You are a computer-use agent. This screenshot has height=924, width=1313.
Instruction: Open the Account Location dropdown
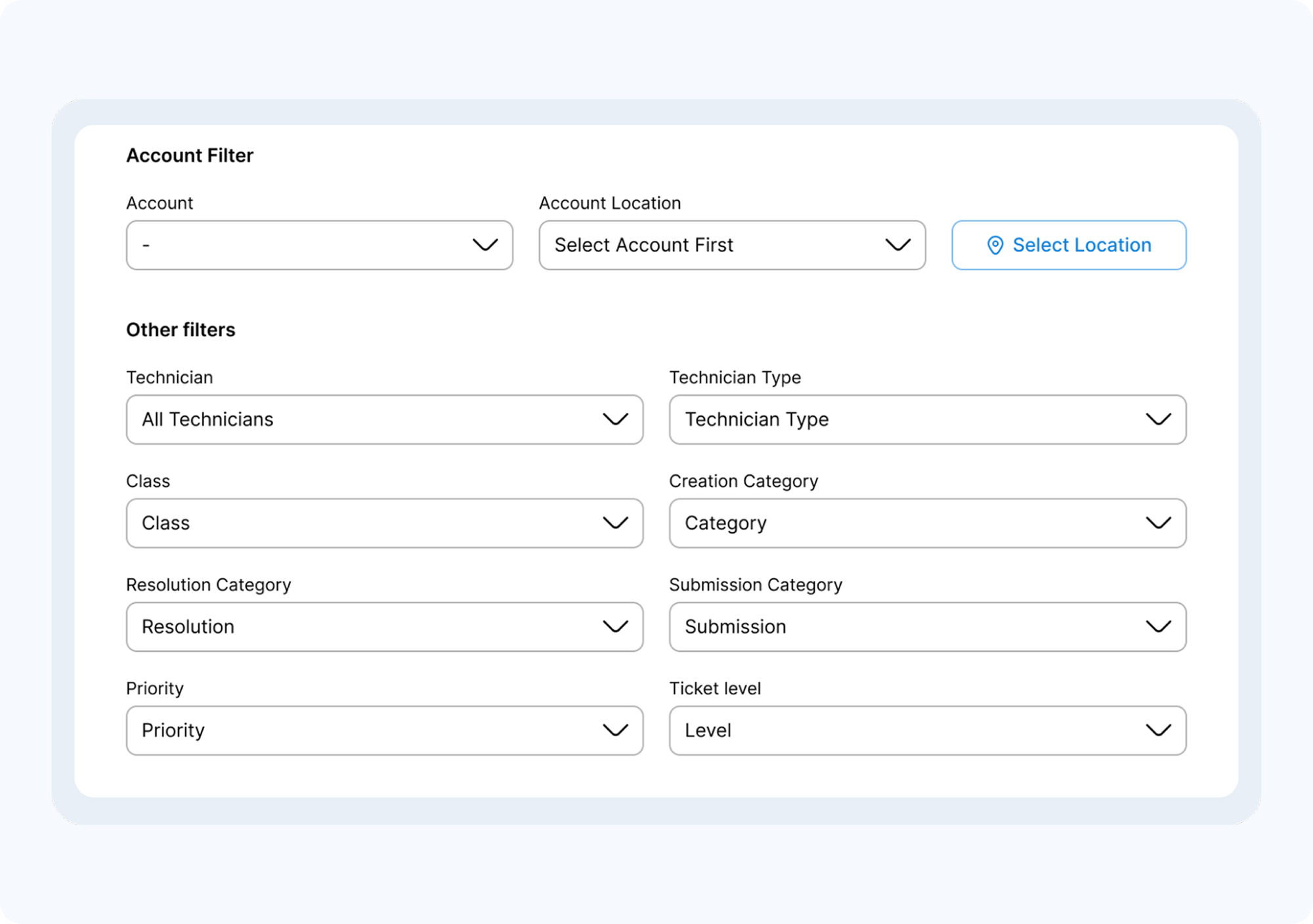tap(732, 245)
